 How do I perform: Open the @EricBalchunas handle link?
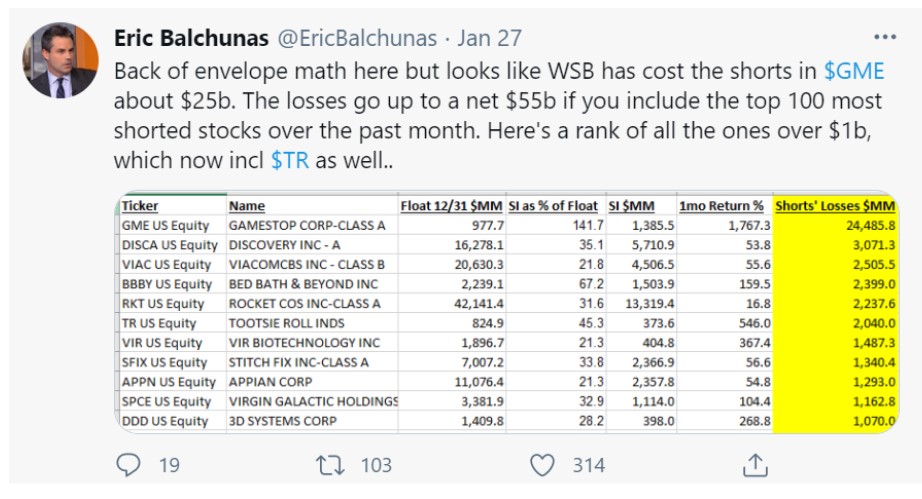pyautogui.click(x=357, y=38)
